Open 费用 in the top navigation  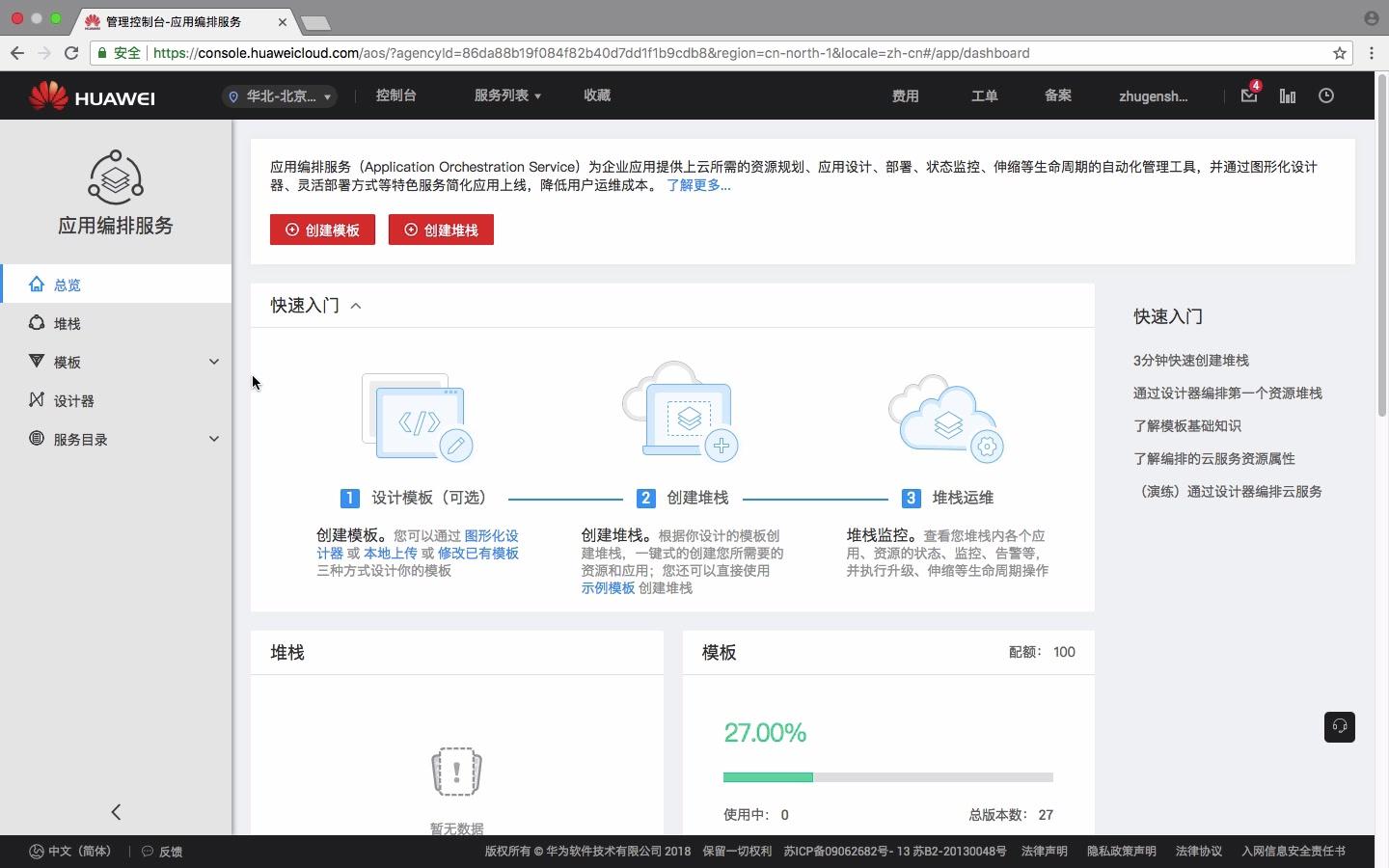point(905,95)
